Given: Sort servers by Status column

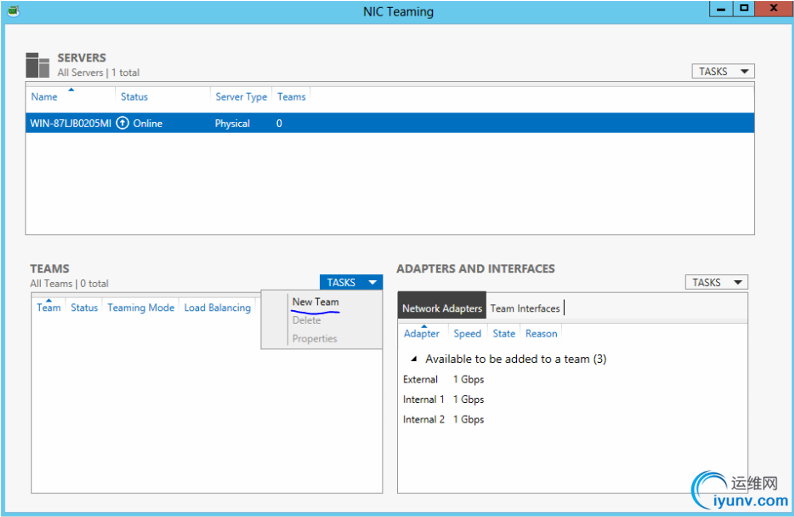Looking at the screenshot, I should tap(134, 97).
